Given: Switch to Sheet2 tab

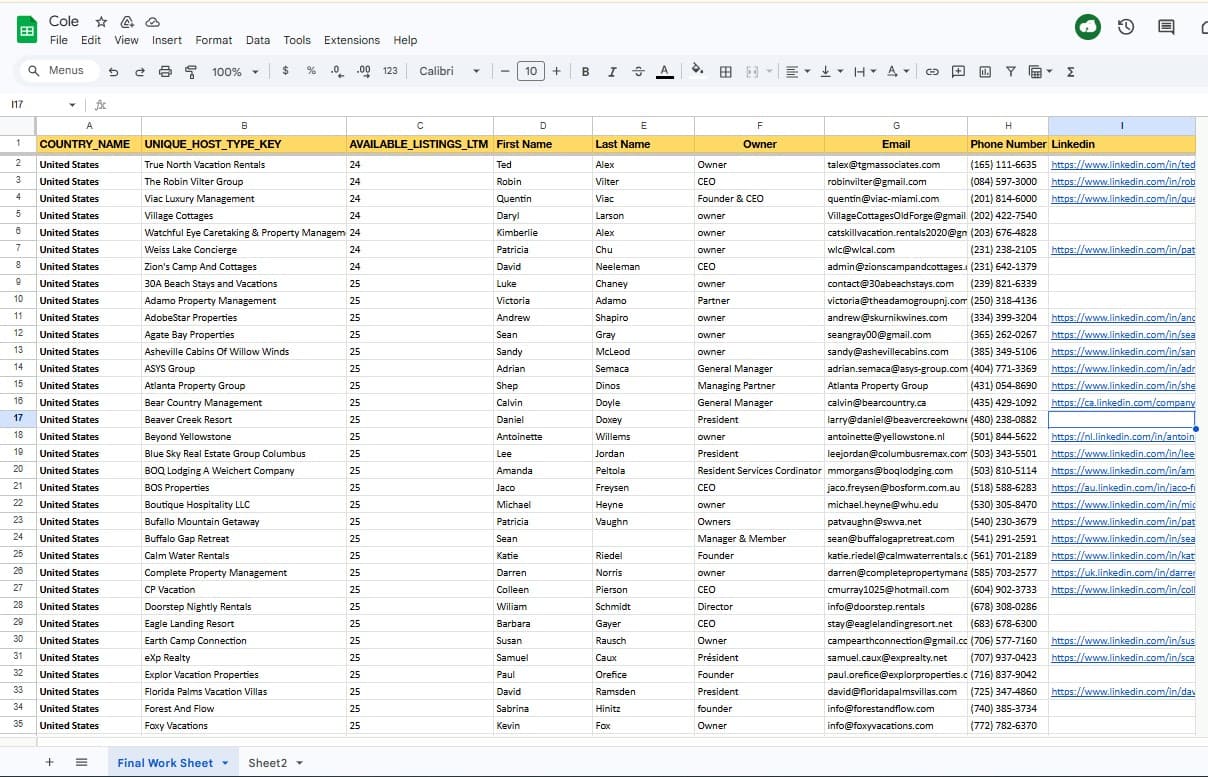Looking at the screenshot, I should [x=268, y=762].
